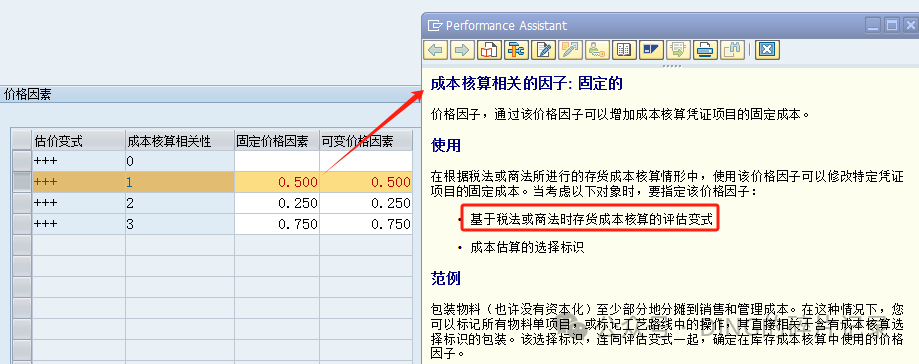Click empty fixed price factor in relevance 0 row
The width and height of the screenshot is (919, 364).
tap(277, 161)
